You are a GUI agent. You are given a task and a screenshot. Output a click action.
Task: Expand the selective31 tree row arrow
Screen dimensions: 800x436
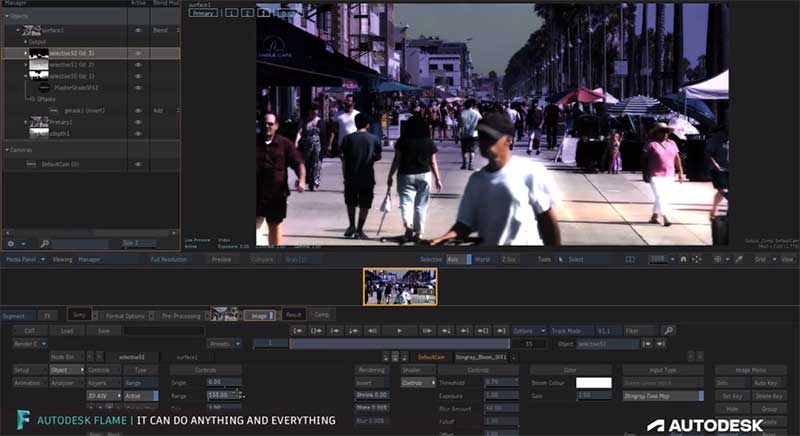pos(26,65)
